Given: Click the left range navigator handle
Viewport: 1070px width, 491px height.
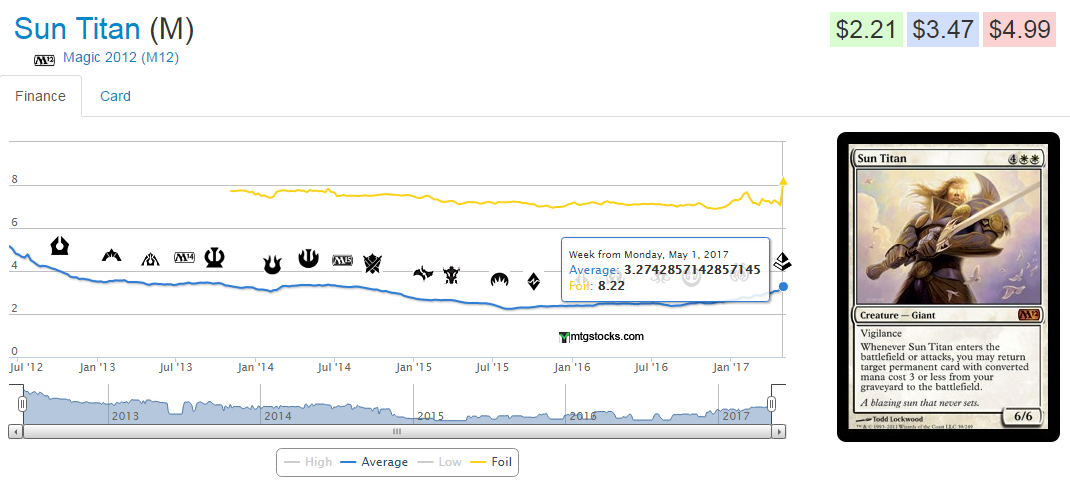Looking at the screenshot, I should (23, 404).
